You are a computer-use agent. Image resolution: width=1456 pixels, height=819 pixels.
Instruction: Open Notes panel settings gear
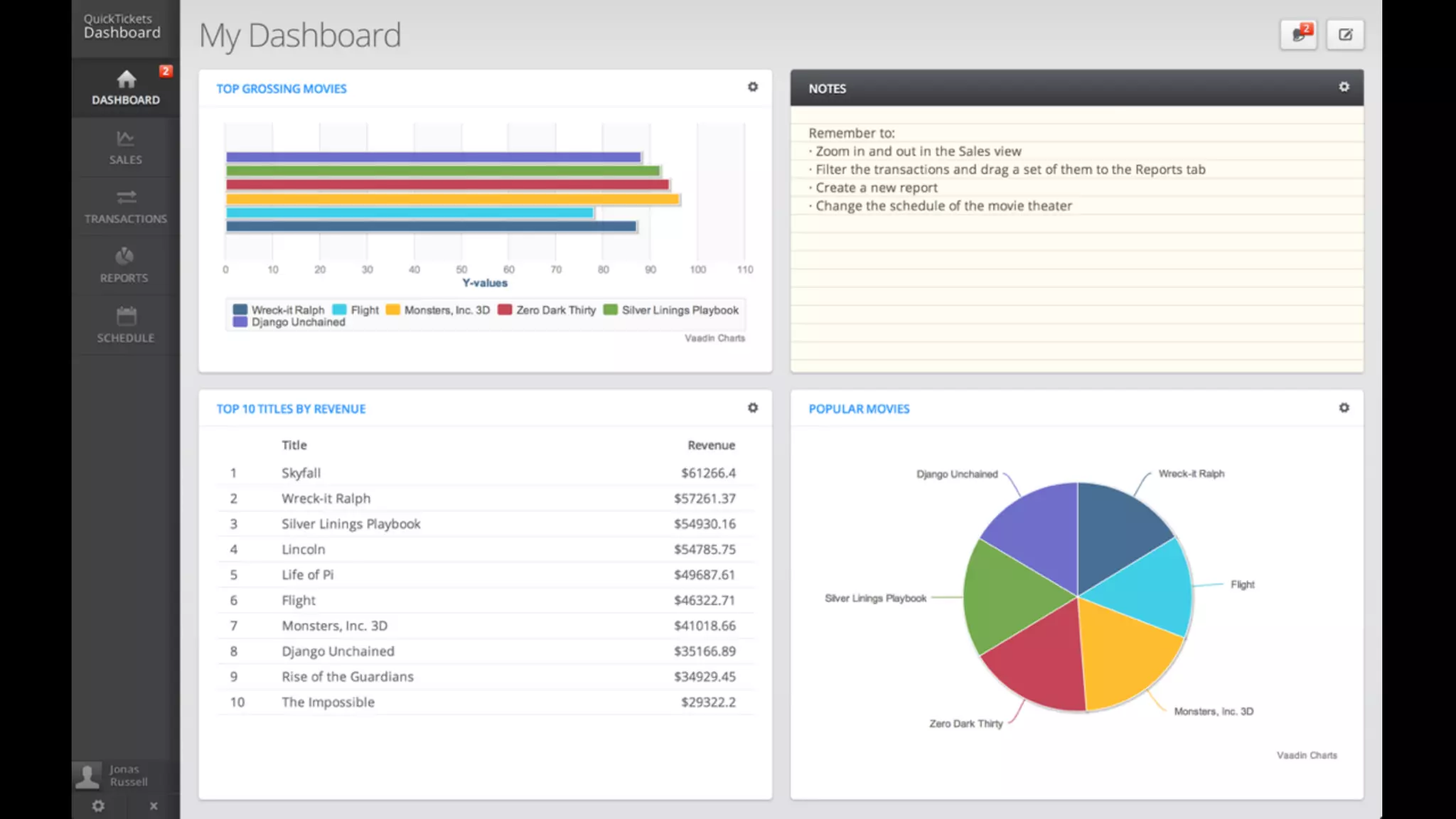click(1344, 87)
